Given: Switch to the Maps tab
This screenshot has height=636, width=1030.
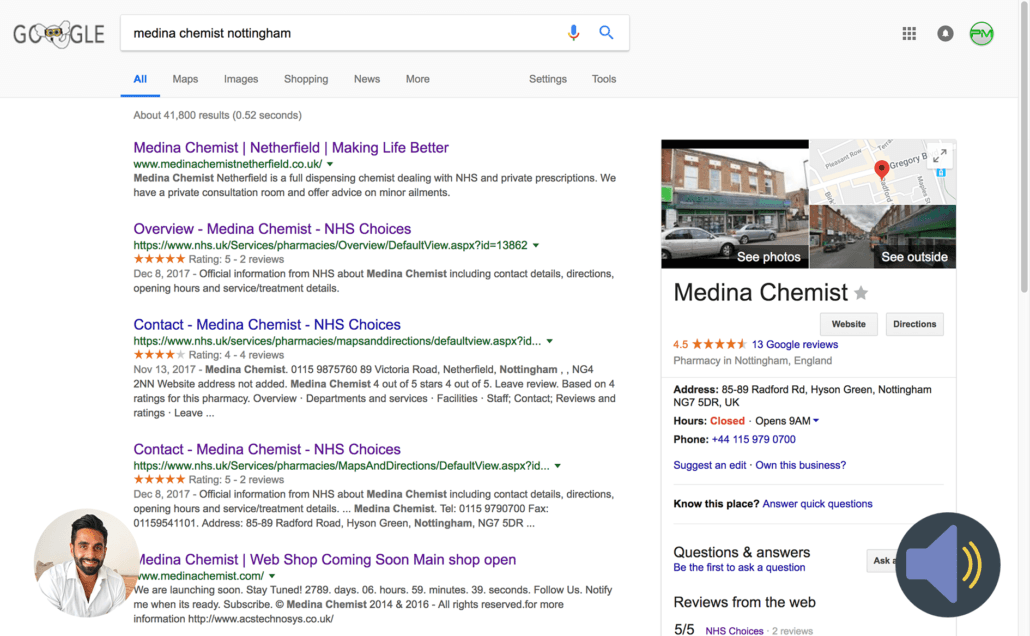Looking at the screenshot, I should tap(185, 79).
